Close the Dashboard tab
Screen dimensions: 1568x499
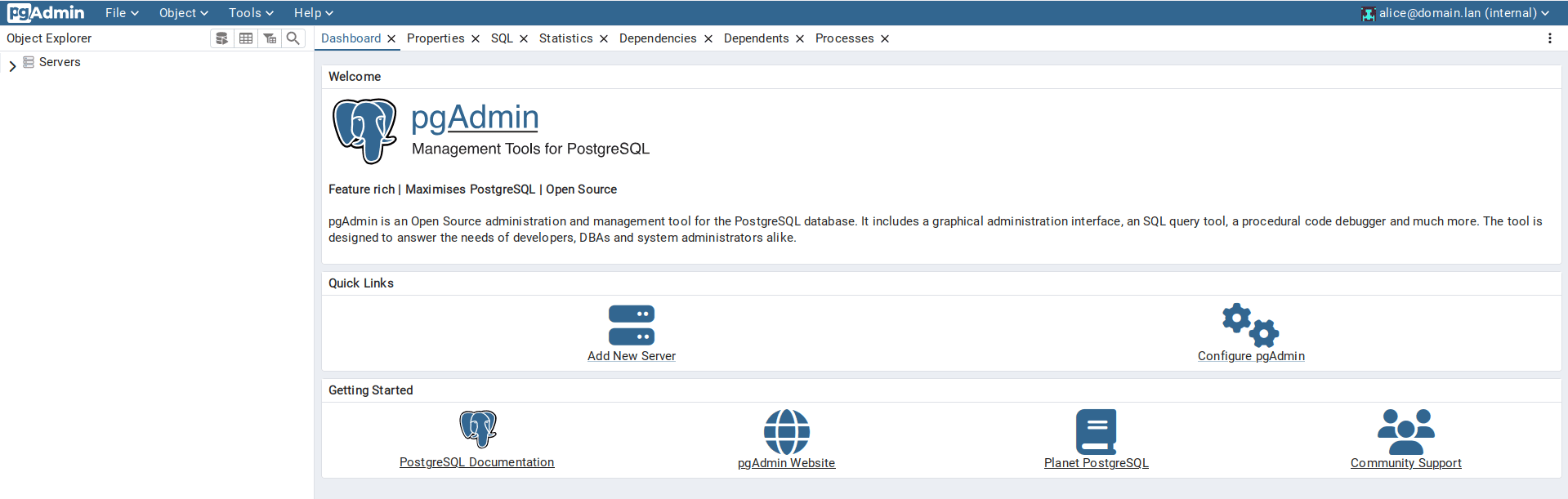point(391,38)
